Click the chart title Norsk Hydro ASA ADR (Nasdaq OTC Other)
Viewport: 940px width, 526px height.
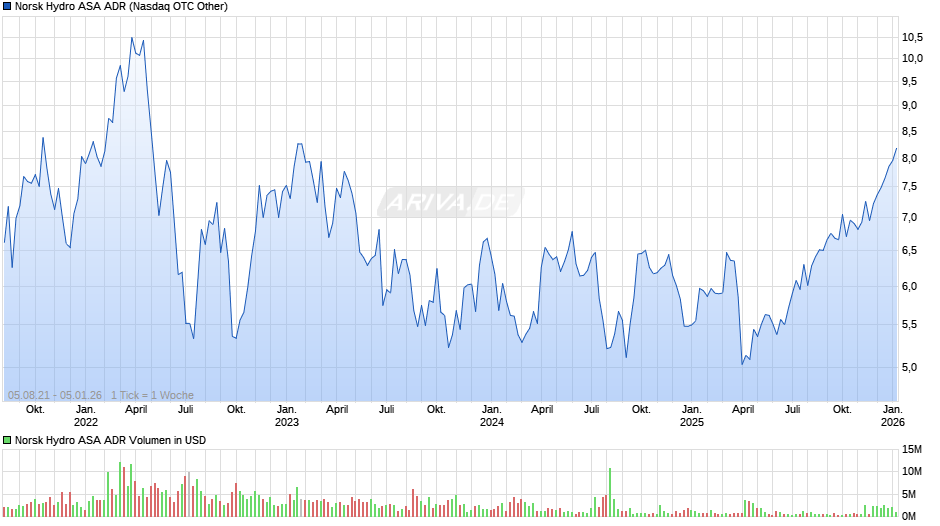(121, 7)
